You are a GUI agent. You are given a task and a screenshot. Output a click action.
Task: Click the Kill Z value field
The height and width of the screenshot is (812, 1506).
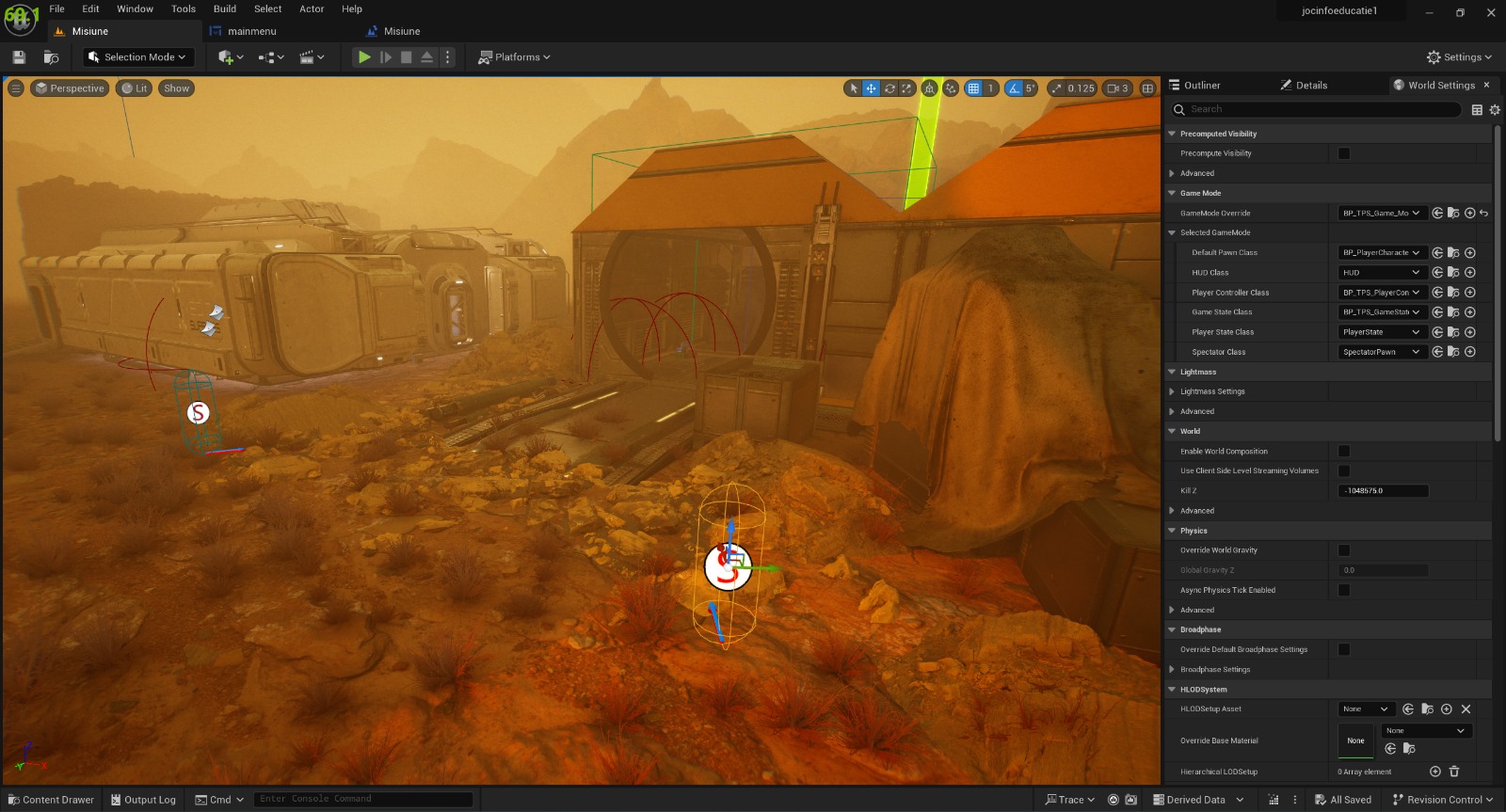point(1383,491)
